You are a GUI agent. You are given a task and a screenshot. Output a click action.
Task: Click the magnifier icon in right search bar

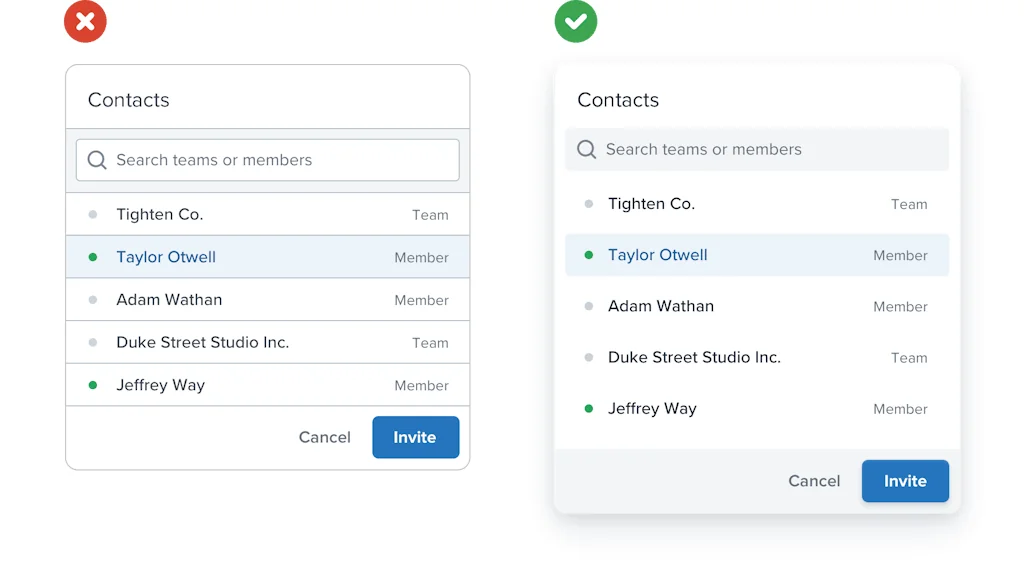coord(586,149)
